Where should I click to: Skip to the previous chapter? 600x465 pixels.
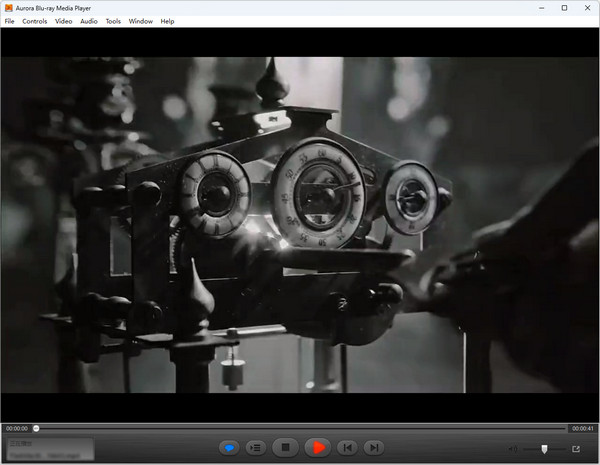345,448
